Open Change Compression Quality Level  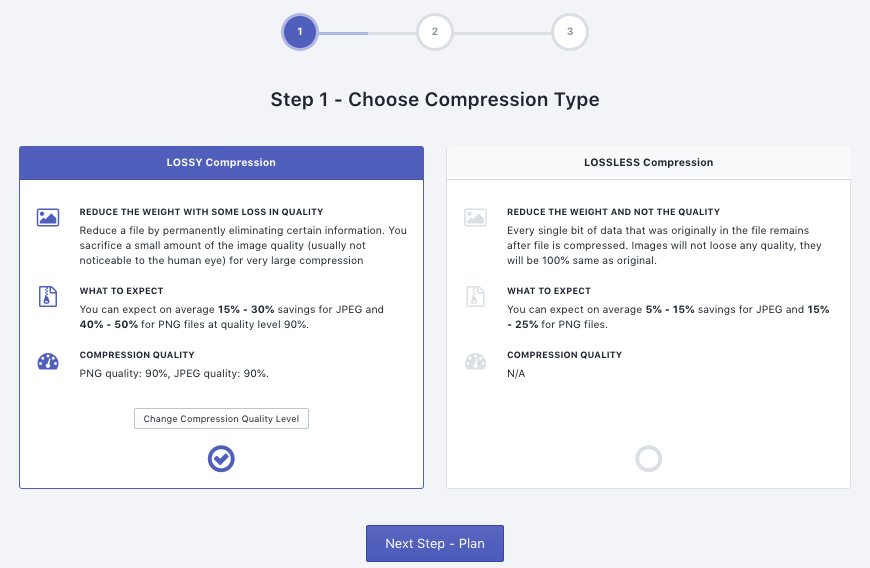pyautogui.click(x=221, y=419)
